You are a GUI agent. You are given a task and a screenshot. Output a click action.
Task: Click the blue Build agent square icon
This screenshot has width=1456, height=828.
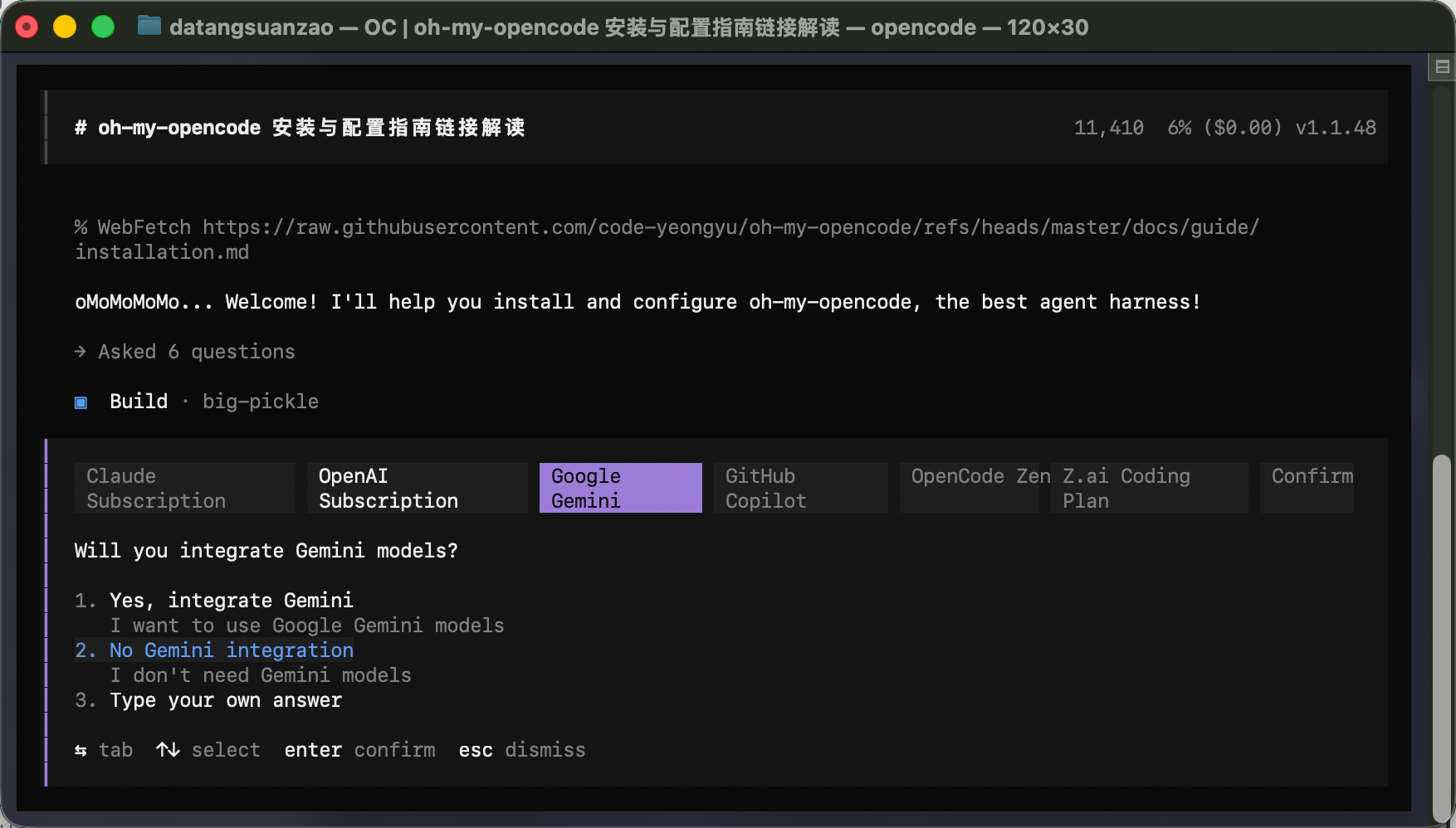click(81, 402)
